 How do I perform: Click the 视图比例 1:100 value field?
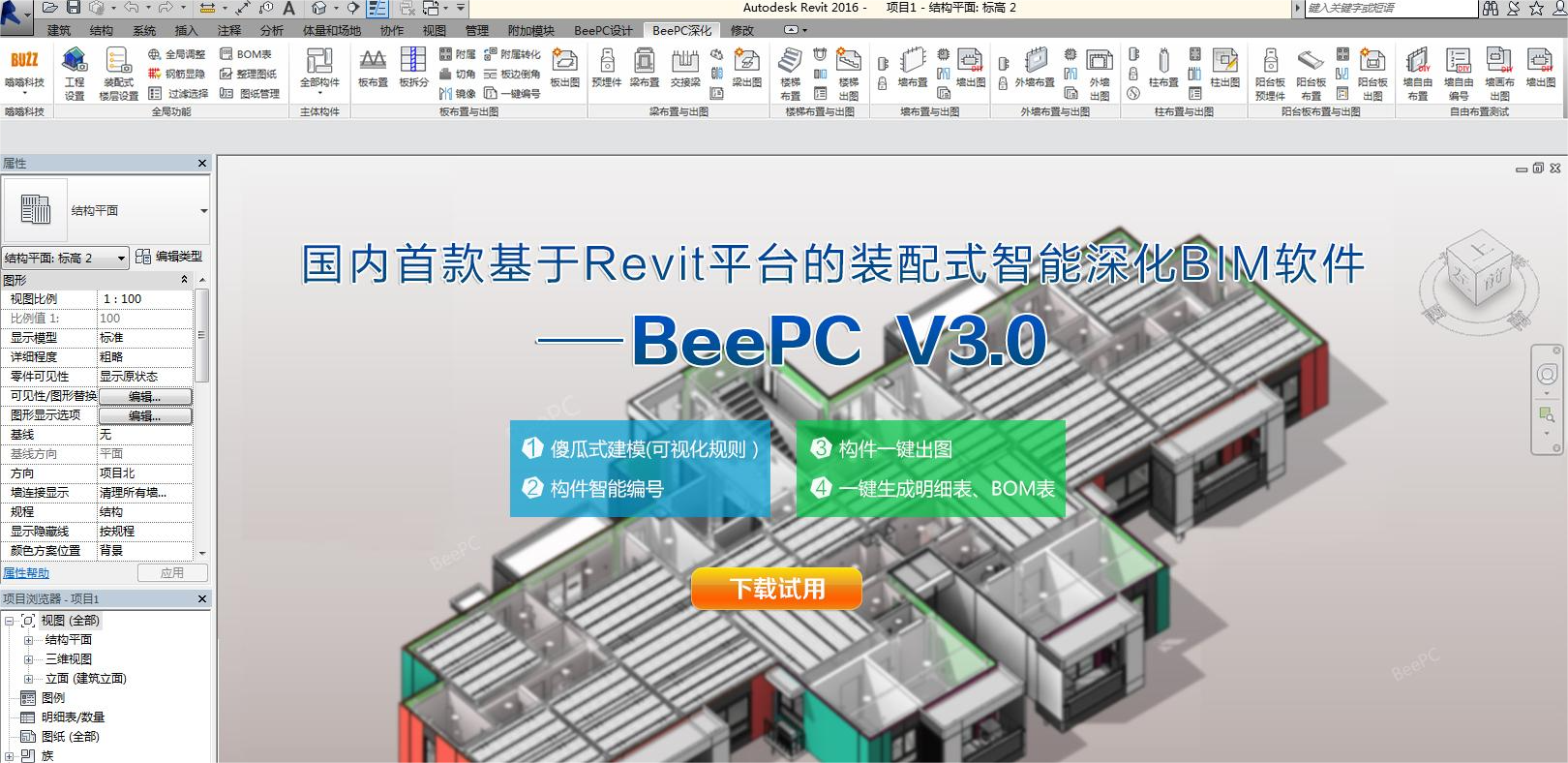pyautogui.click(x=145, y=299)
